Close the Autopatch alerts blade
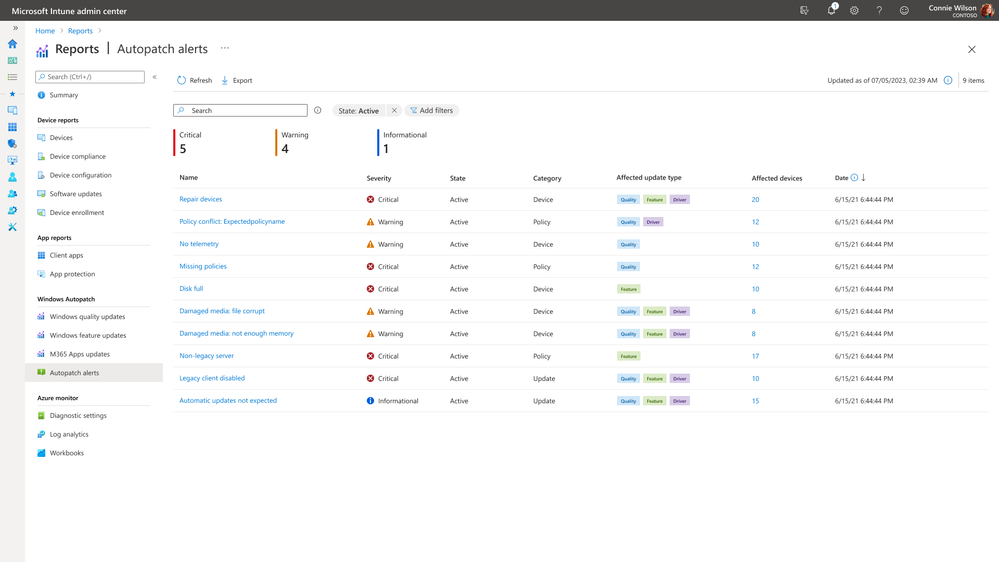This screenshot has height=562, width=999. click(972, 49)
